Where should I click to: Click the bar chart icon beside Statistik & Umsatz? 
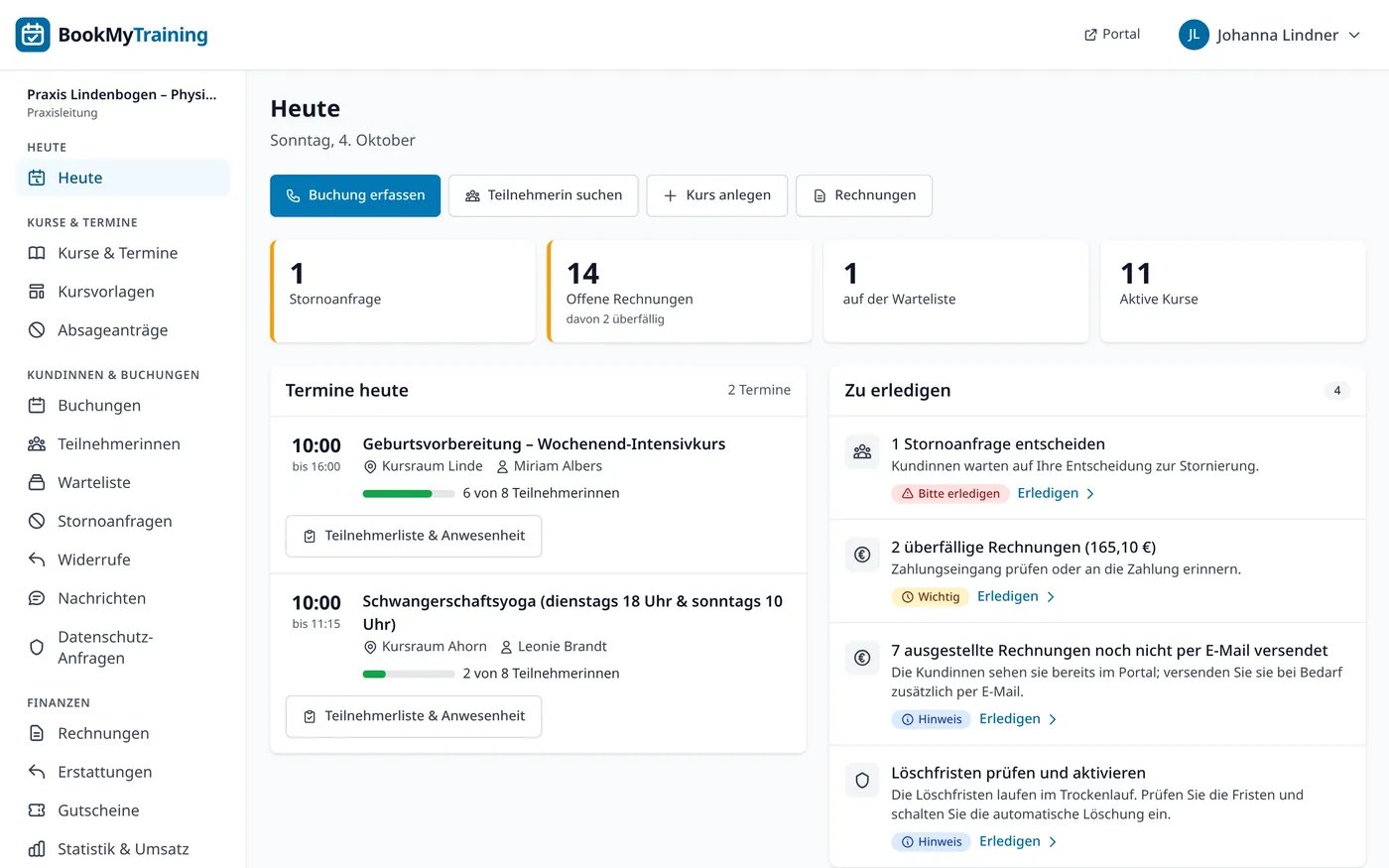pyautogui.click(x=37, y=849)
